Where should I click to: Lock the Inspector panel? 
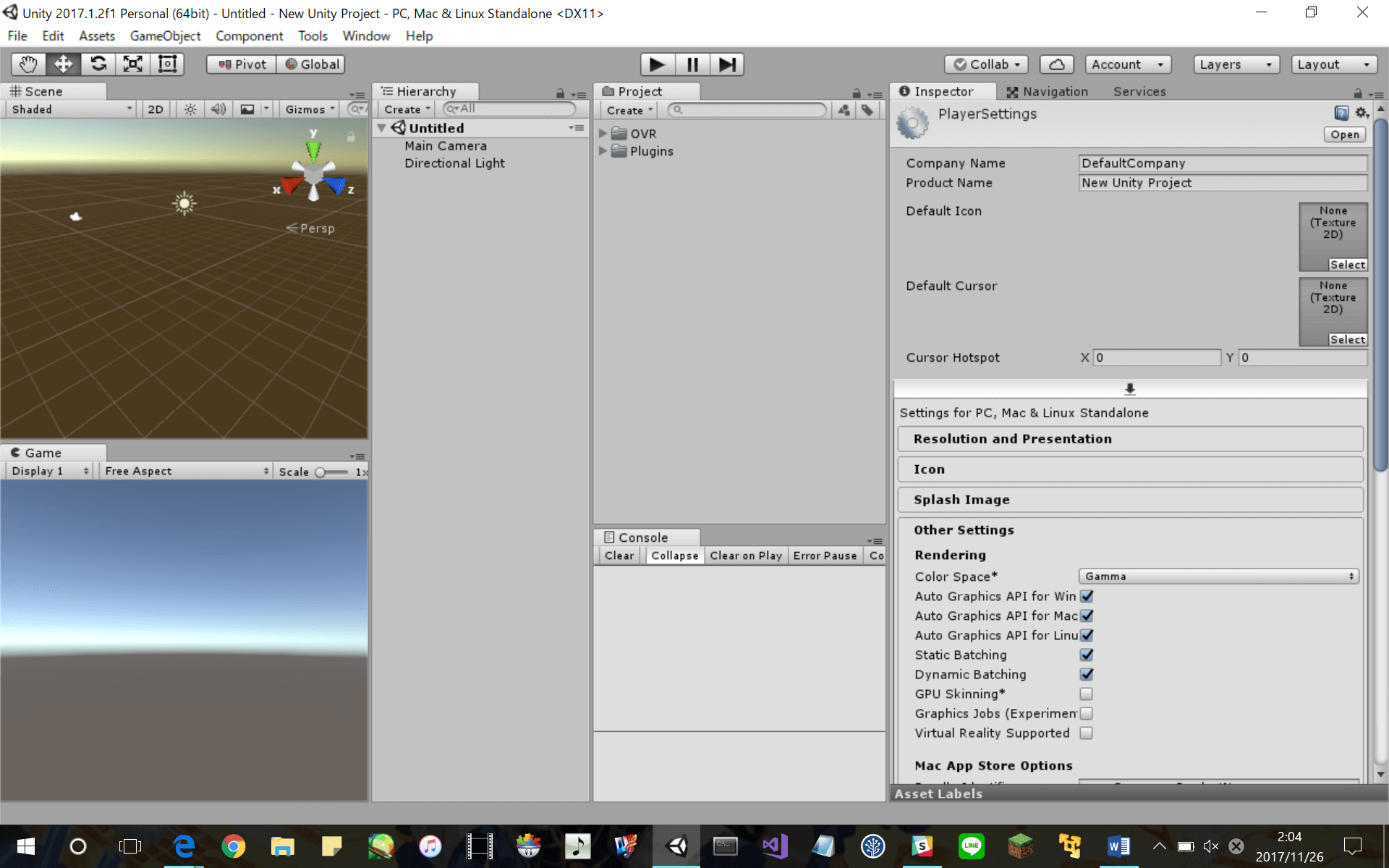tap(1358, 93)
